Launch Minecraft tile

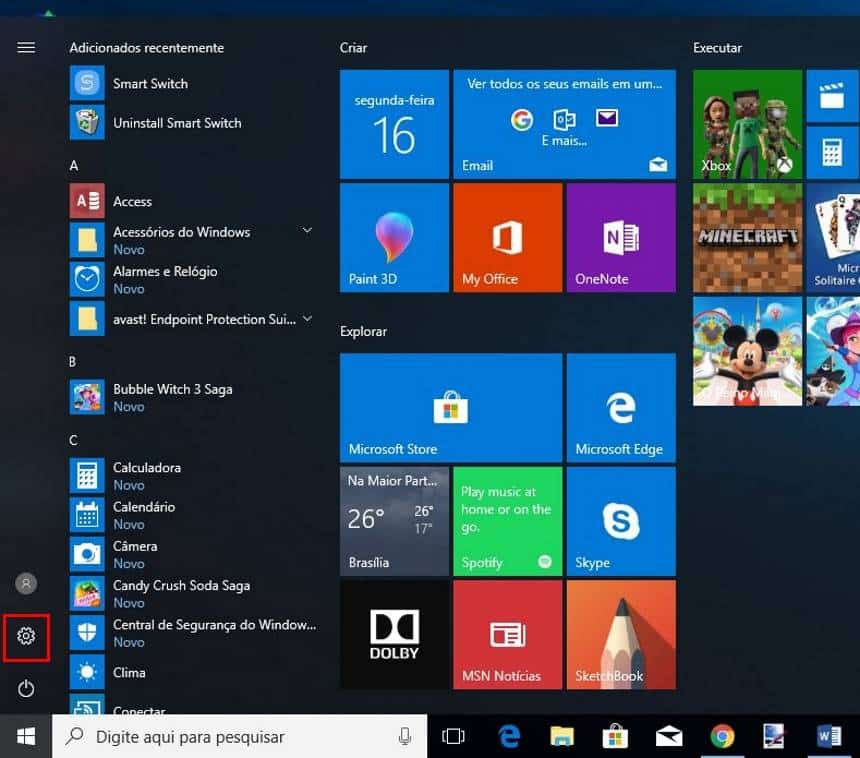(x=748, y=237)
